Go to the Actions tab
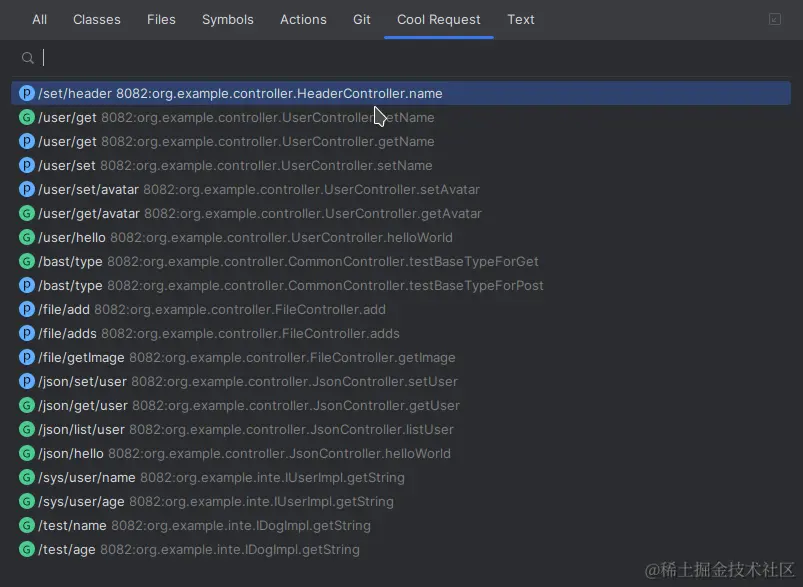 click(x=303, y=19)
